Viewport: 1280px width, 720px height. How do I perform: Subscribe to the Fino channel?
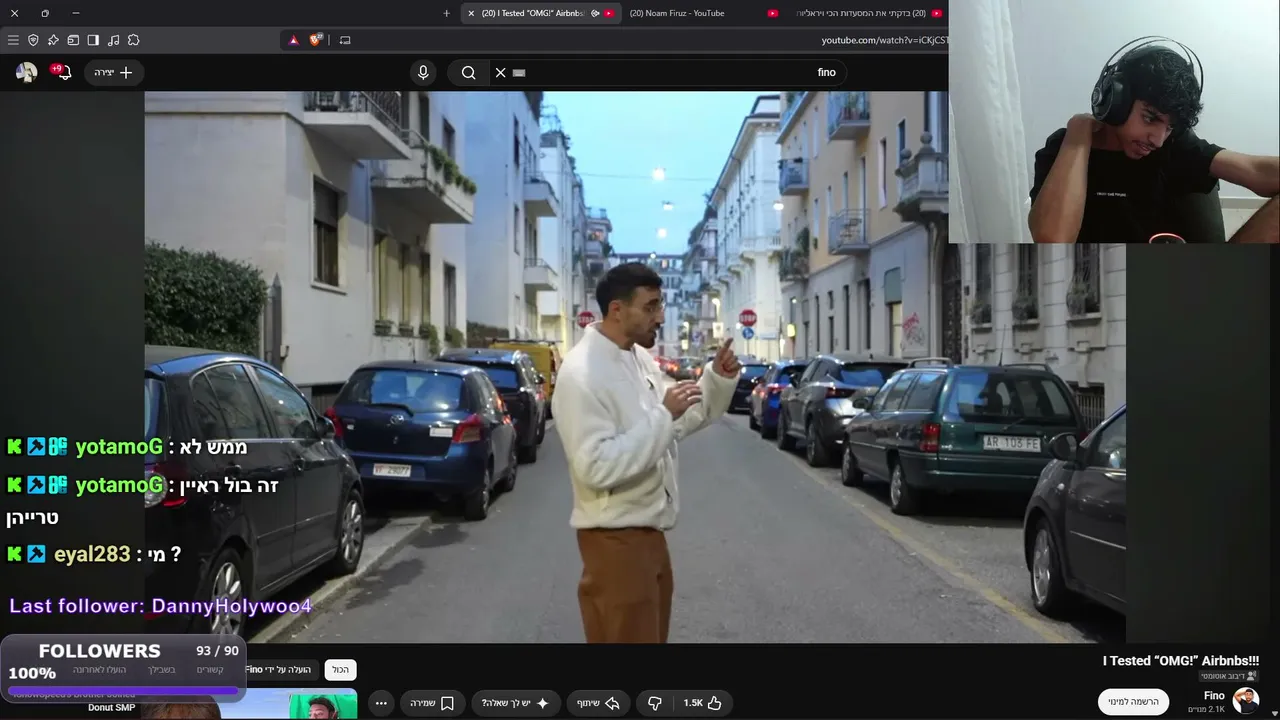(1133, 702)
